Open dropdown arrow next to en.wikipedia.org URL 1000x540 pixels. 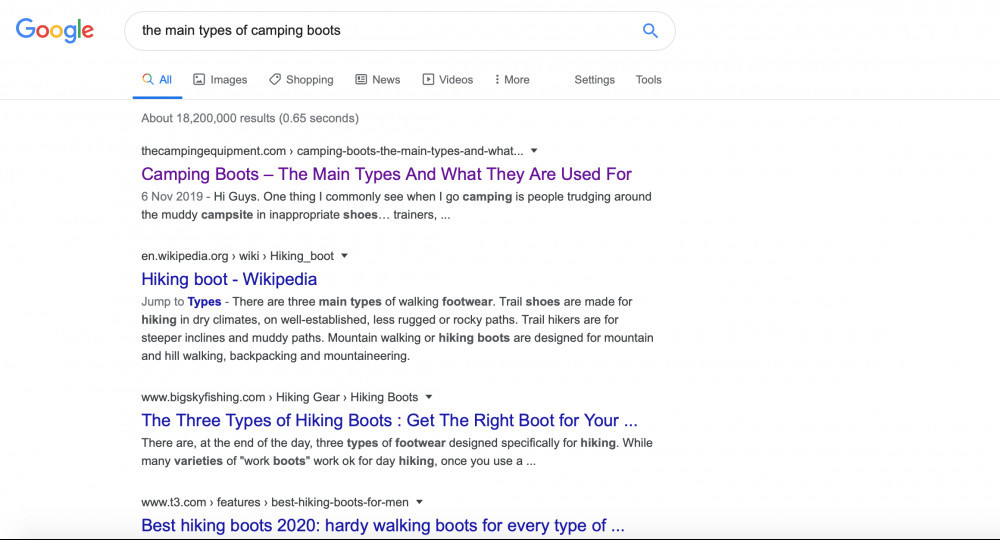coord(344,256)
